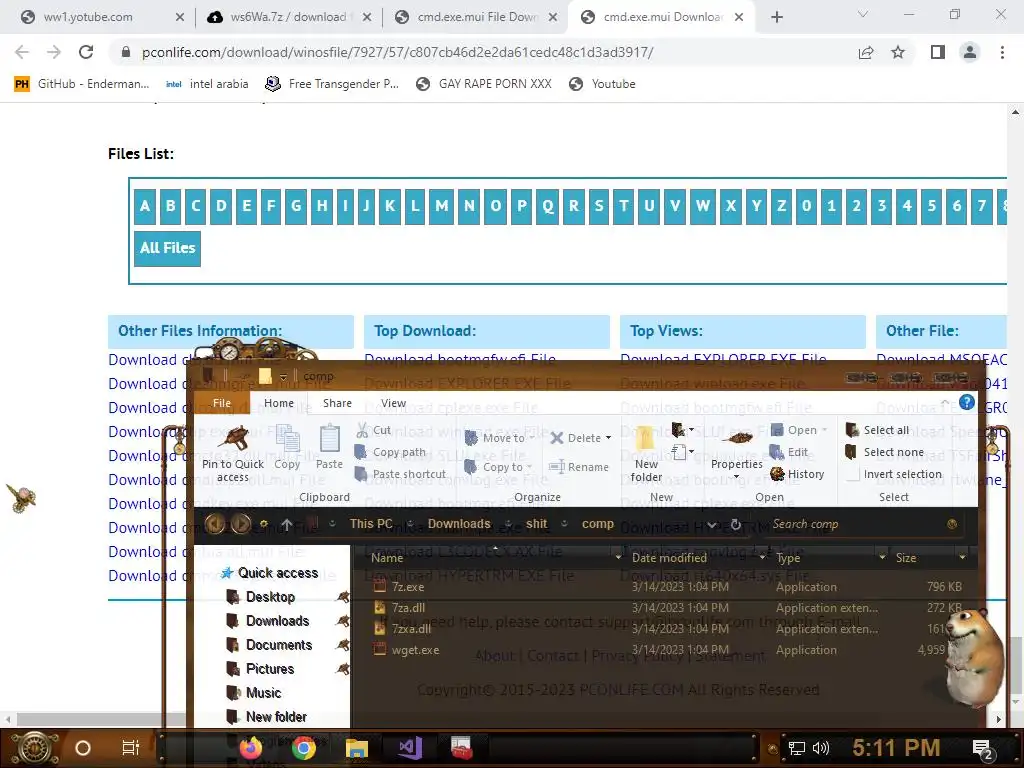The width and height of the screenshot is (1024, 768).
Task: Switch to the ws6Wa.7z download tab
Action: pos(288,17)
